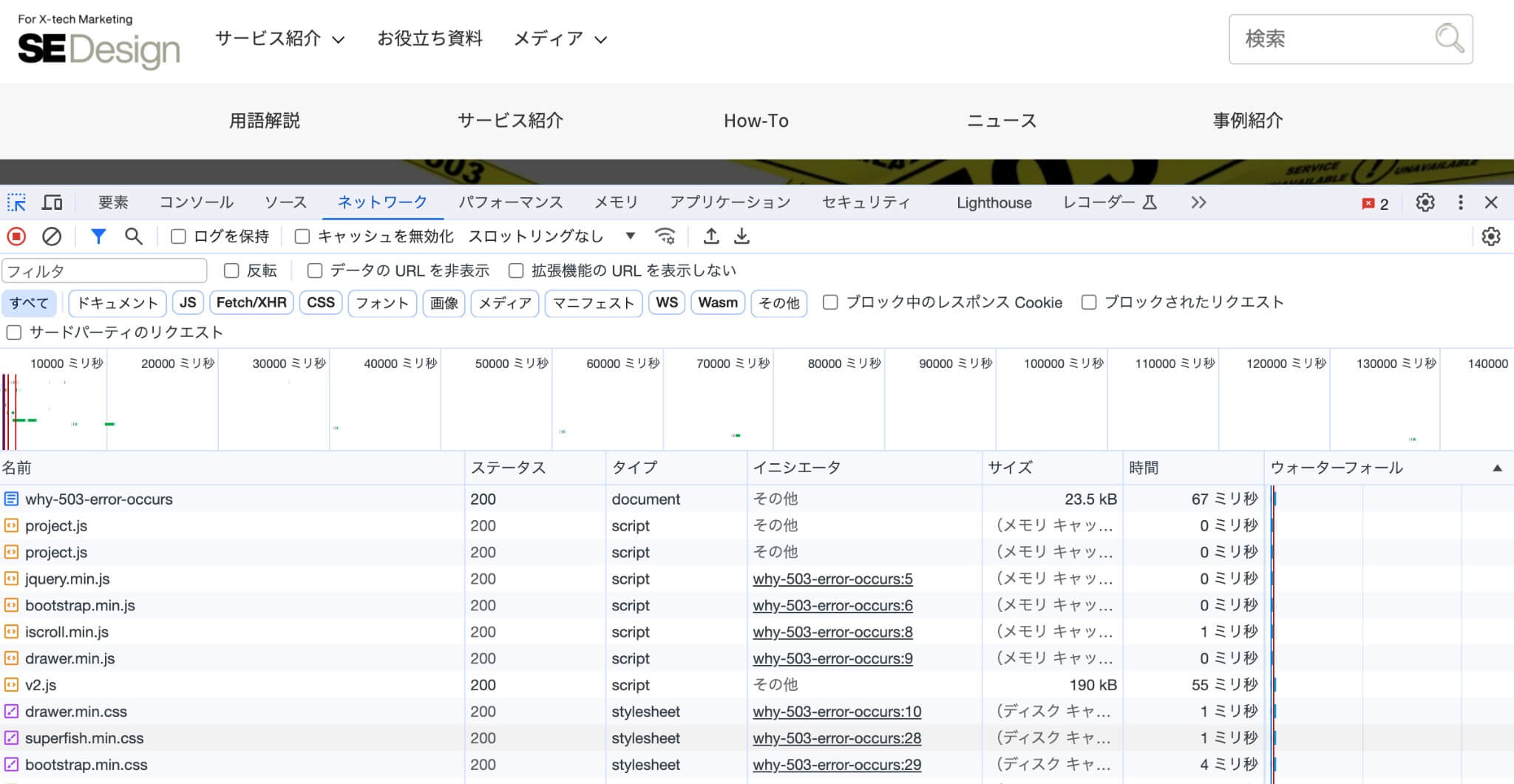
Task: Import a HAR file (upload arrow)
Action: pos(710,236)
